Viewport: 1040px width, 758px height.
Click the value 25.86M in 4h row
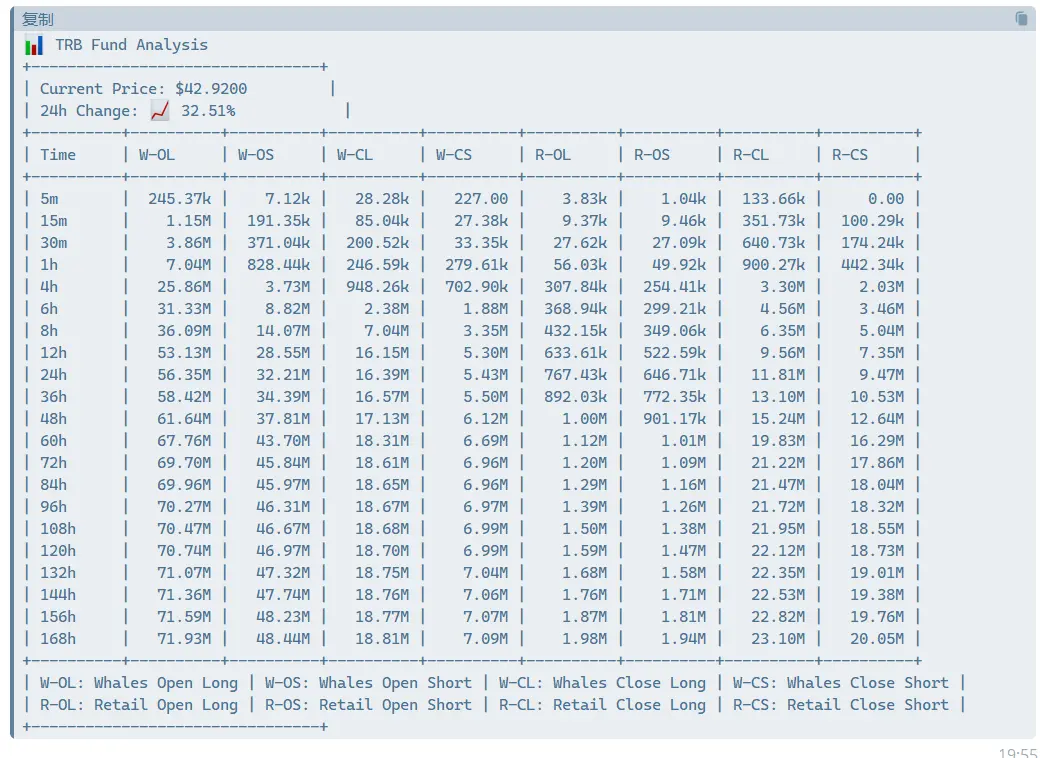(x=184, y=286)
